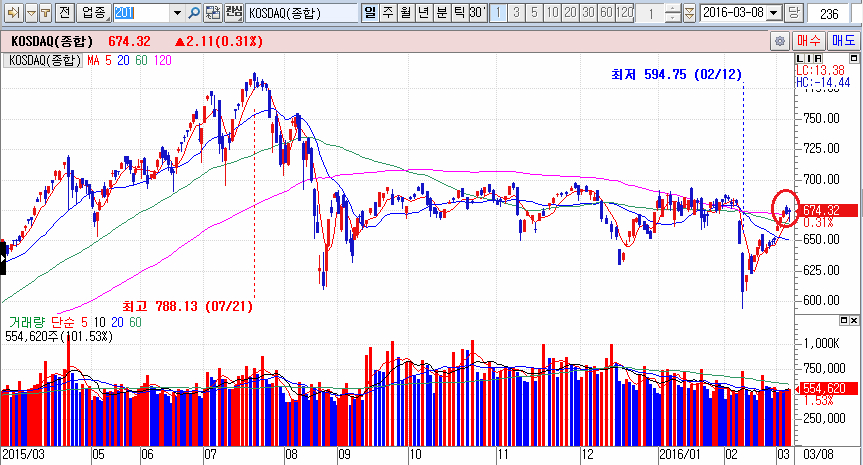Click the 236 bar count input field
Screen dimensions: 863x465
(828, 13)
